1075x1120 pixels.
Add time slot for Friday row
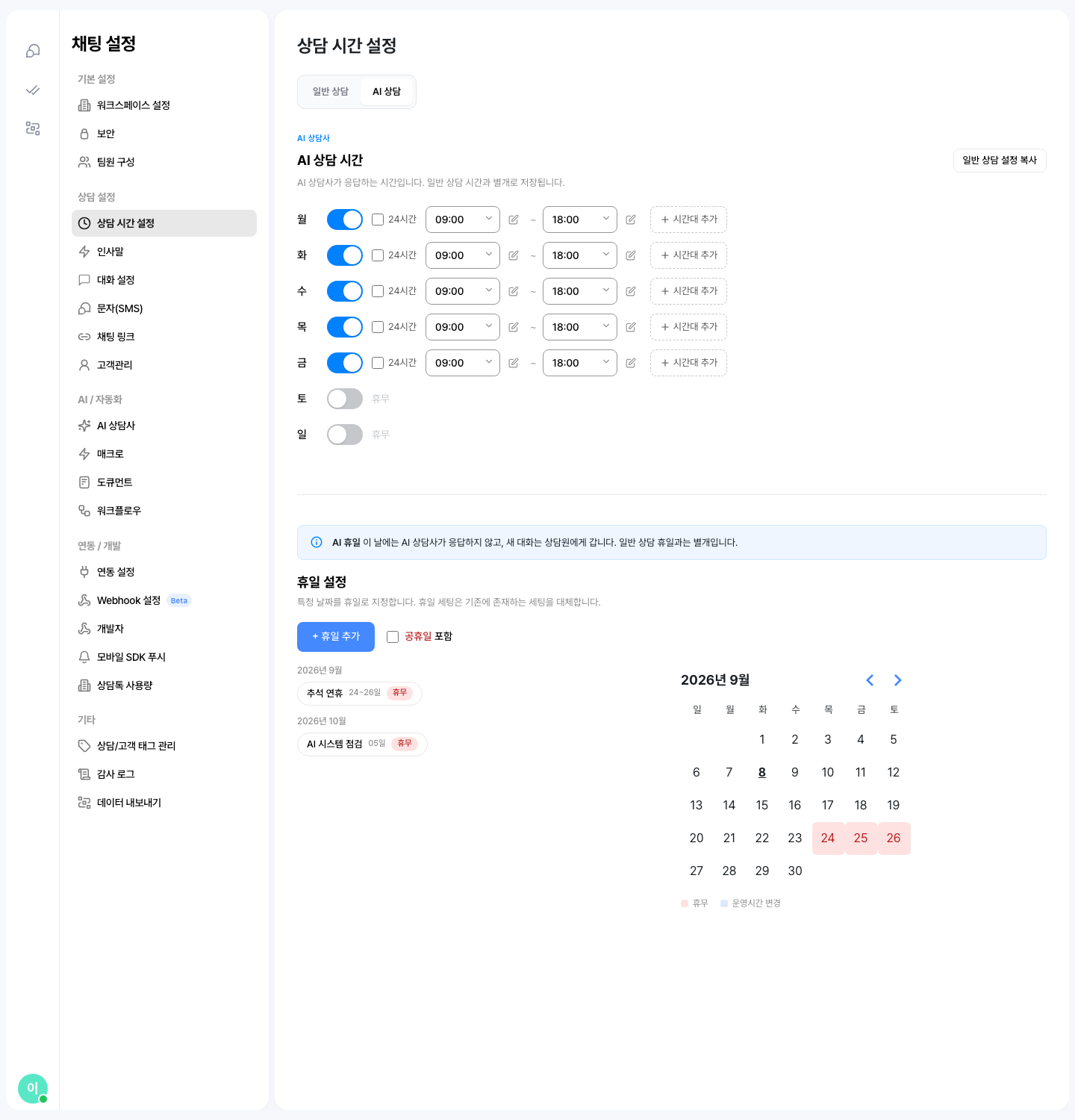click(x=688, y=363)
